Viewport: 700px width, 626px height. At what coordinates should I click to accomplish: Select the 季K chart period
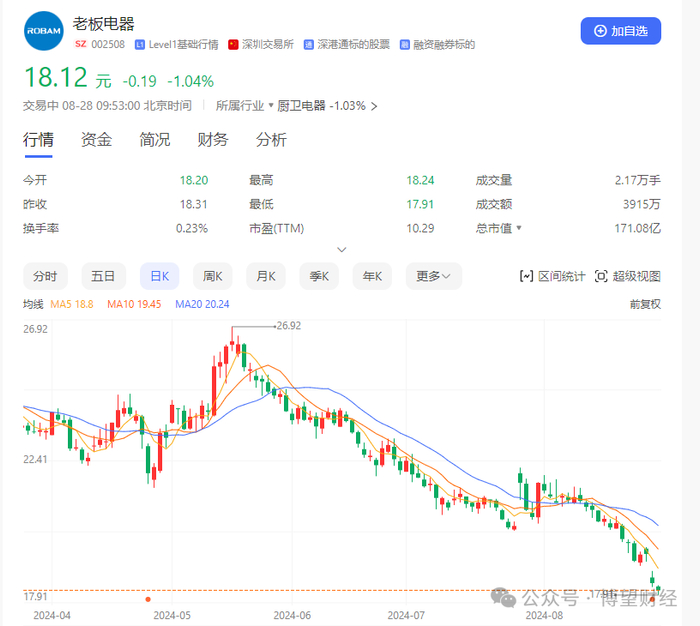click(x=319, y=276)
